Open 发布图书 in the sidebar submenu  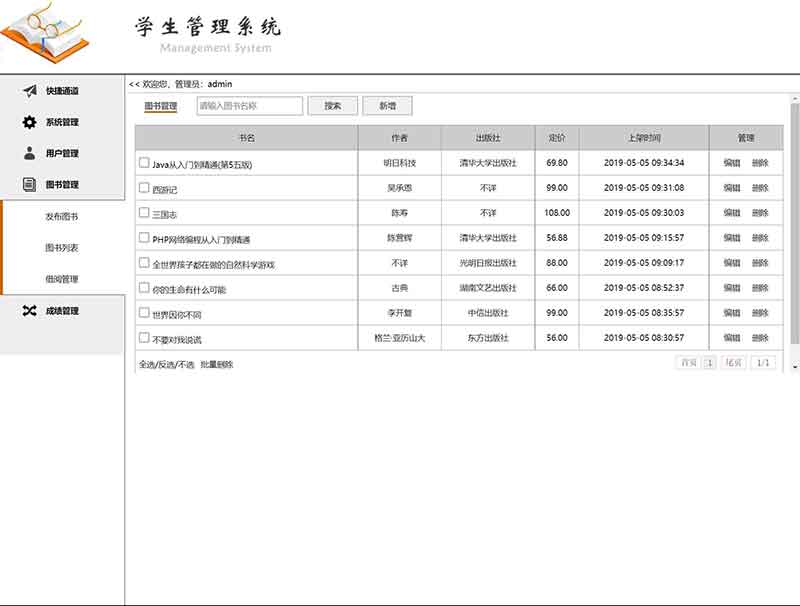tap(61, 216)
